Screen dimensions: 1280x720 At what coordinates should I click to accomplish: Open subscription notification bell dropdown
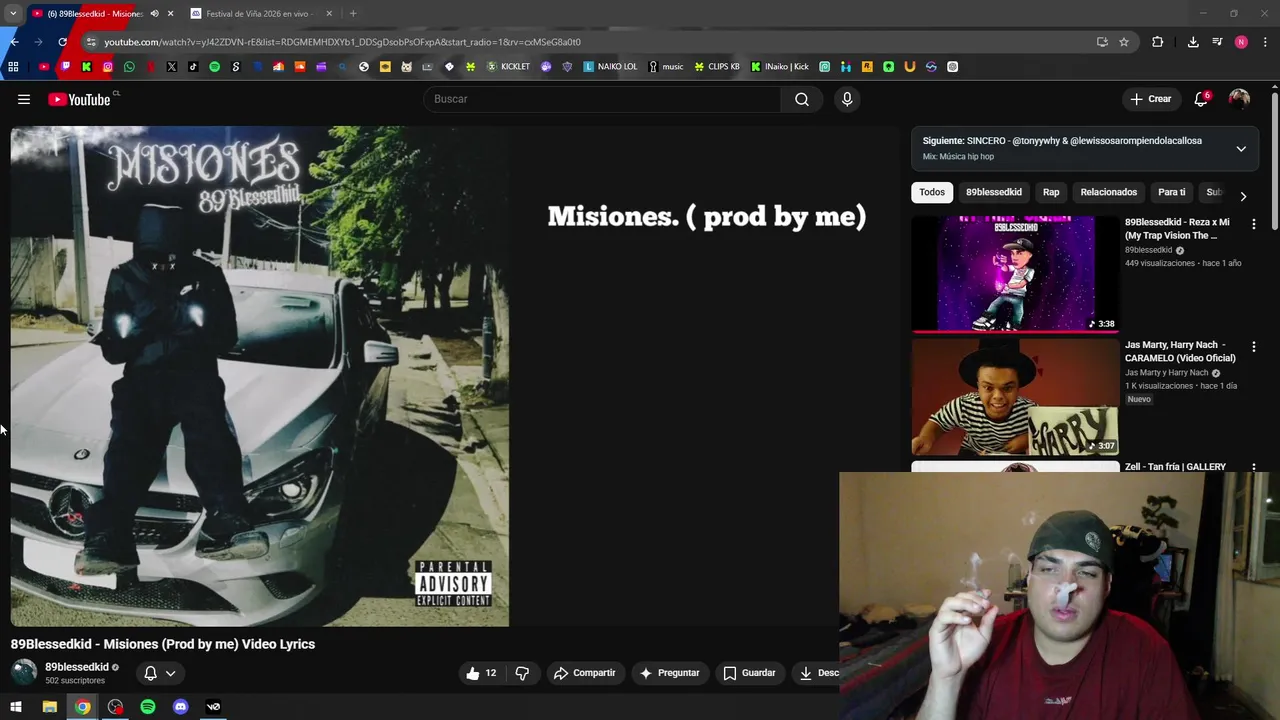pos(160,673)
